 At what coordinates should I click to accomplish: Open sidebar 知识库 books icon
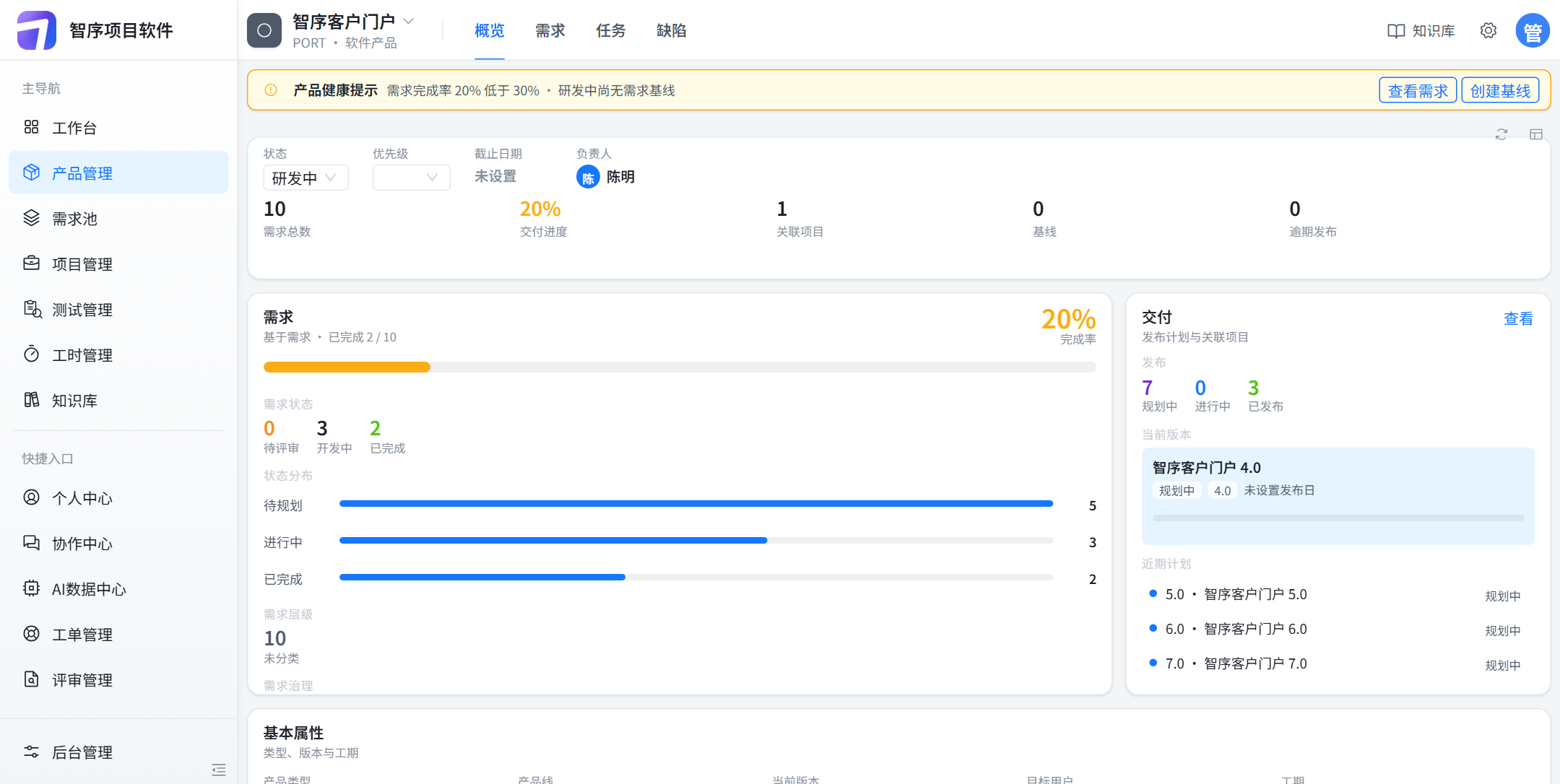click(31, 400)
